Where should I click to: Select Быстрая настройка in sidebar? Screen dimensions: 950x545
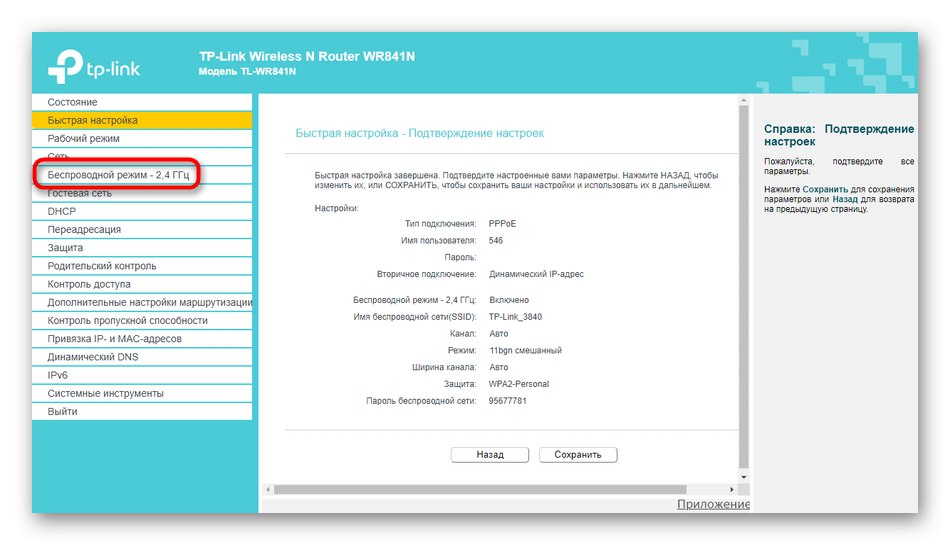(x=142, y=120)
